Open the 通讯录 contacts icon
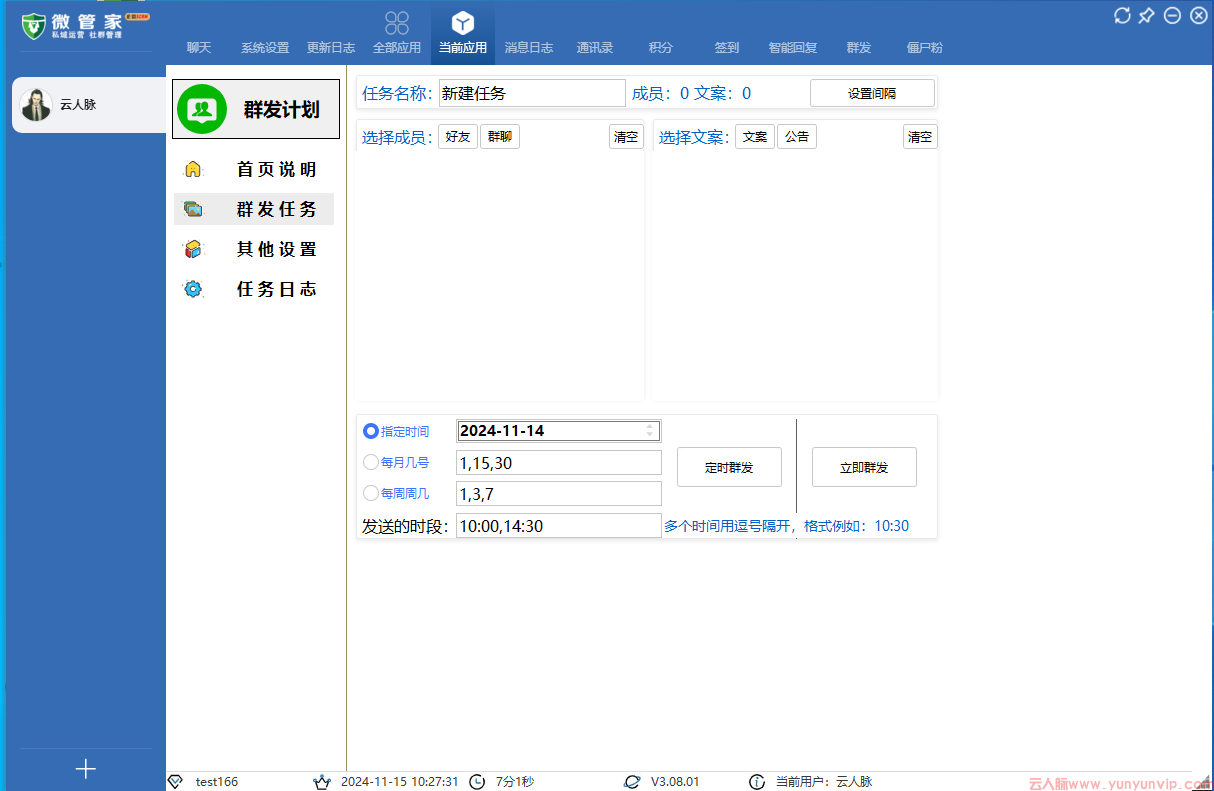This screenshot has height=791, width=1214. (x=594, y=47)
